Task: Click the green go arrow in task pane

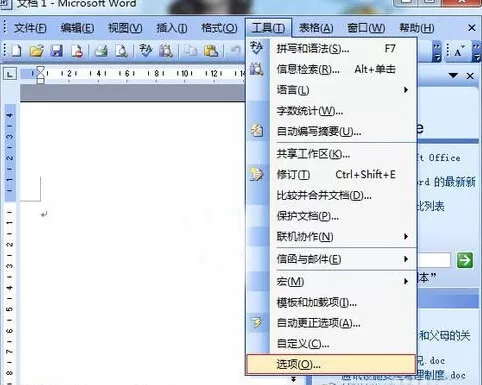Action: click(x=465, y=260)
